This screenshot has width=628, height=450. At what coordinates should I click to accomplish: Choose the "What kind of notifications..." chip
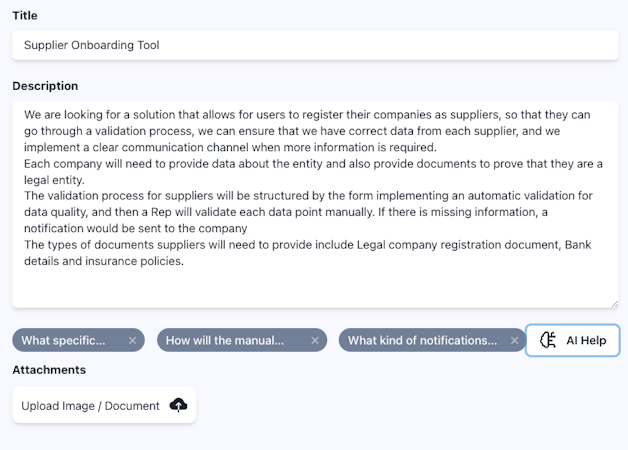tap(422, 341)
